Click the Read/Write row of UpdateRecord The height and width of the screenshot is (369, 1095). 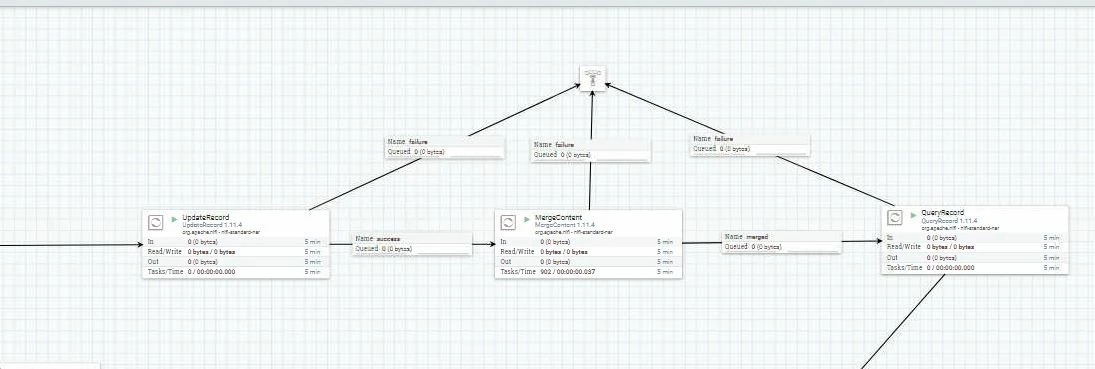pyautogui.click(x=236, y=252)
